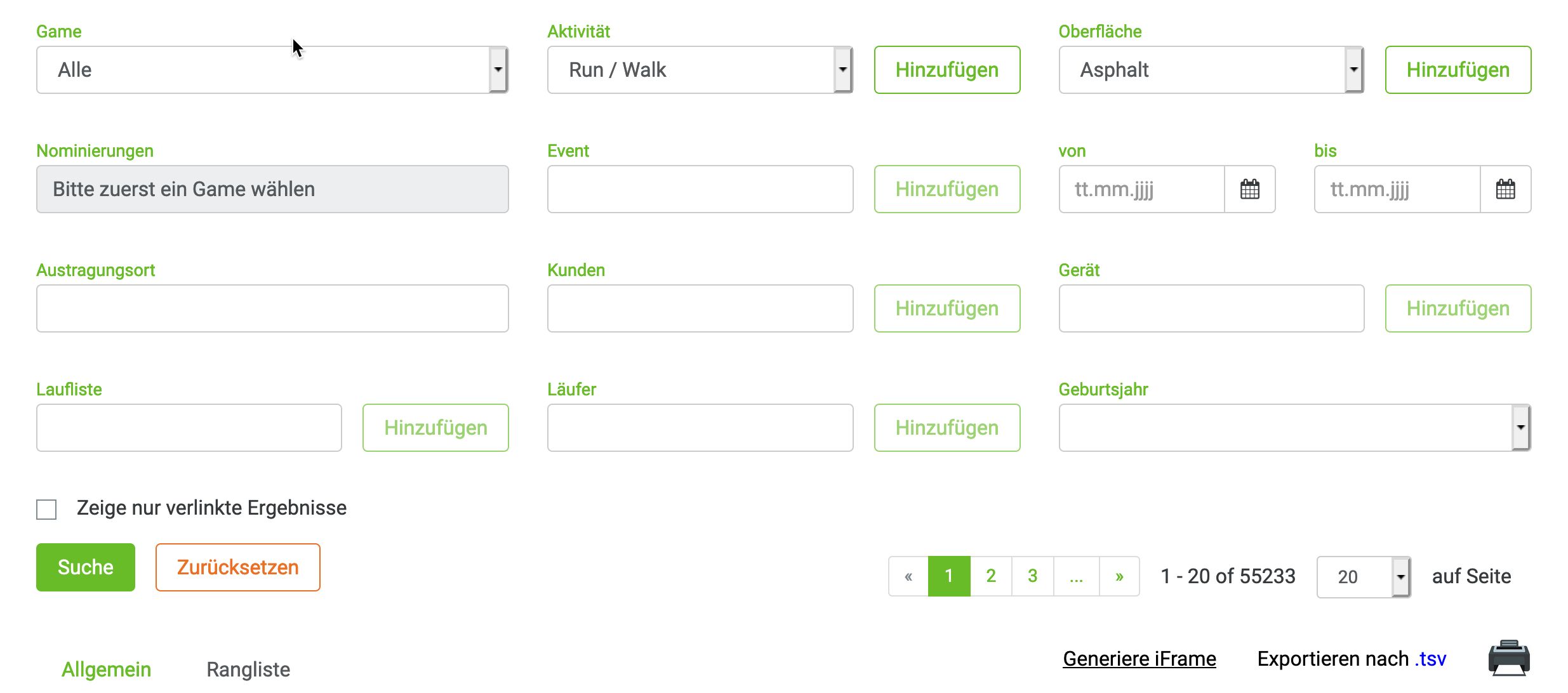Select the Allgemein tab
This screenshot has height=693, width=1568.
click(x=106, y=670)
